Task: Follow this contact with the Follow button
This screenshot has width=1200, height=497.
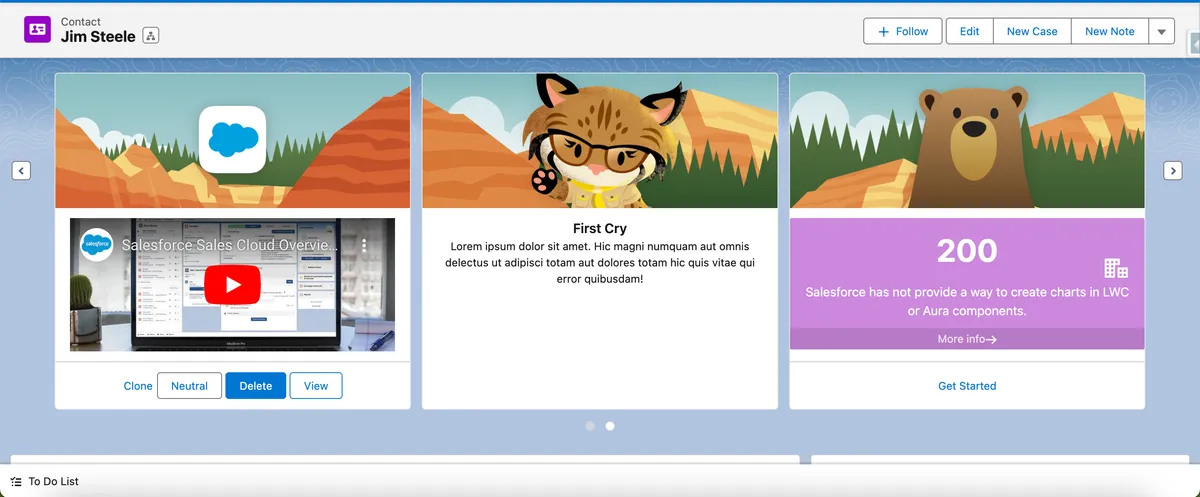Action: (x=903, y=31)
